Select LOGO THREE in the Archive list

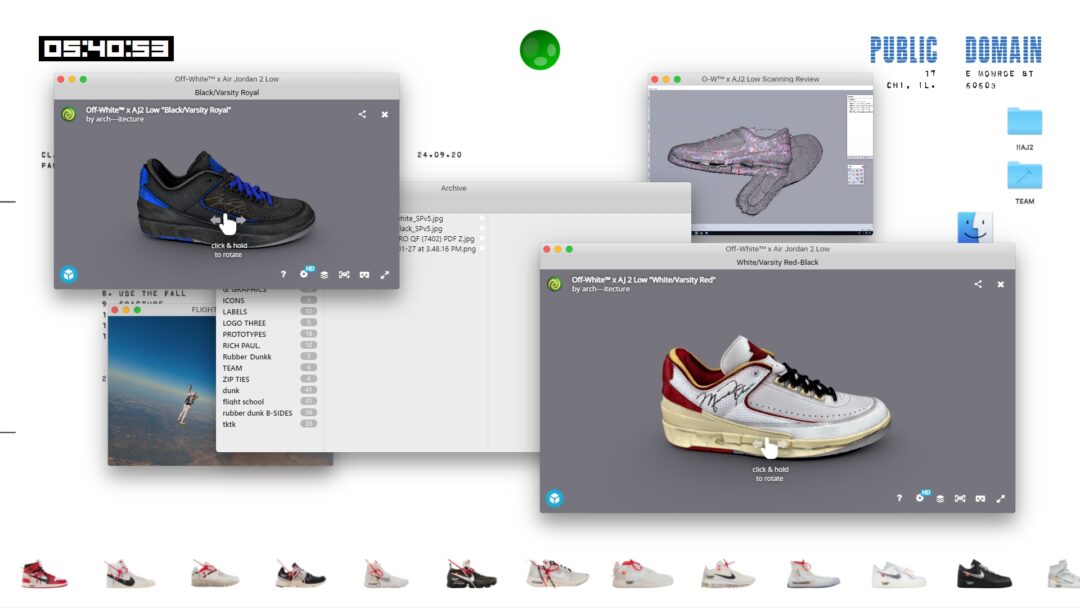[x=269, y=323]
